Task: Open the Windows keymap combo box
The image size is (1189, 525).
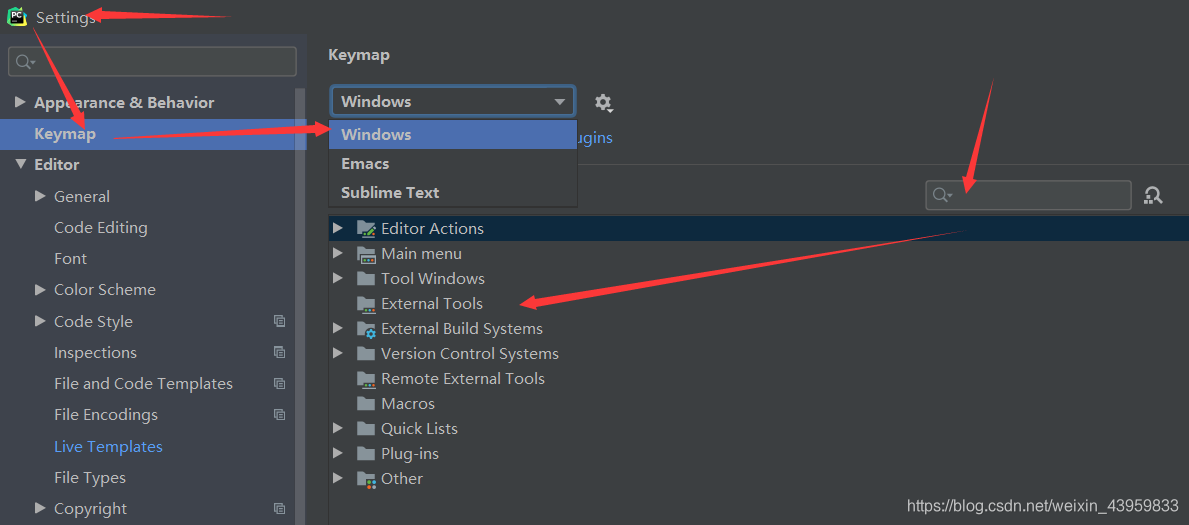Action: [453, 102]
